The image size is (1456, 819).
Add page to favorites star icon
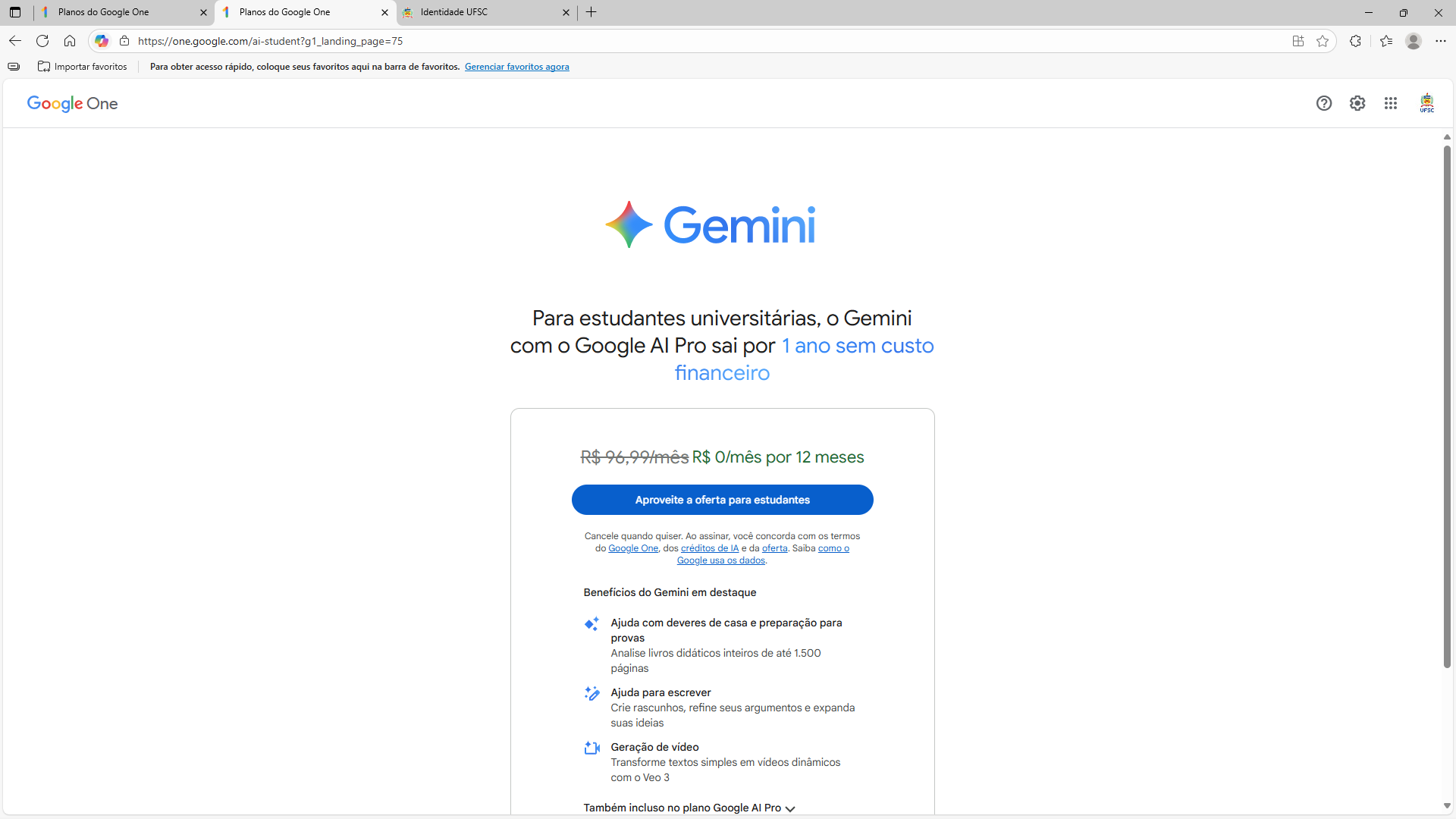pyautogui.click(x=1323, y=41)
